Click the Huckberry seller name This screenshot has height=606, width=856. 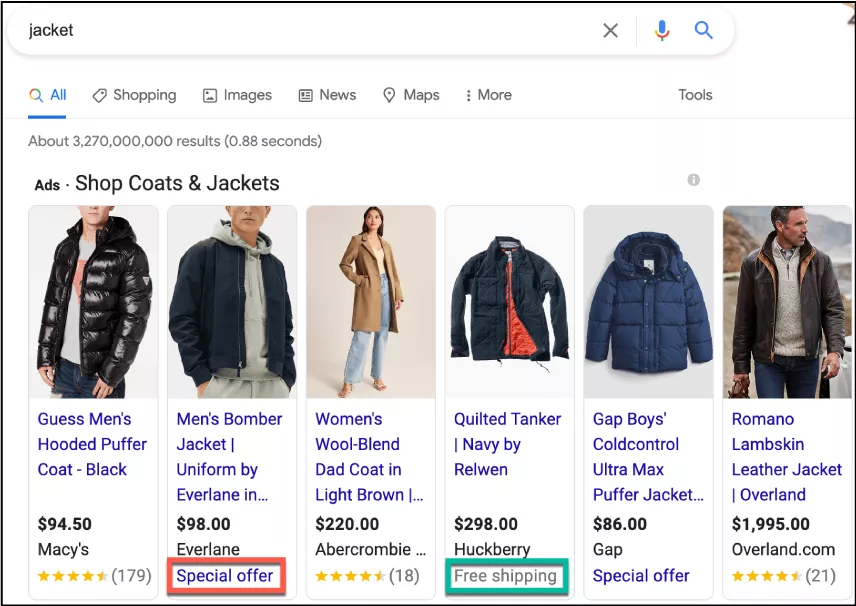coord(492,549)
